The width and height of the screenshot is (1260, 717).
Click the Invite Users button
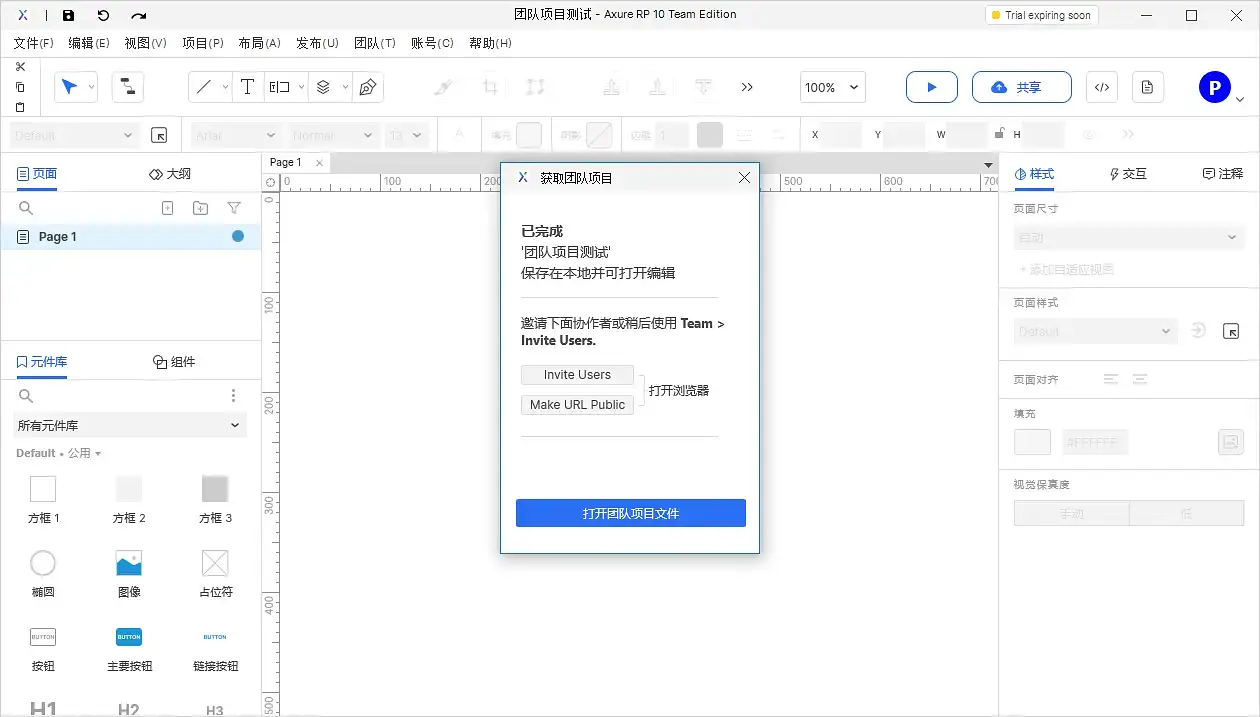click(x=577, y=375)
